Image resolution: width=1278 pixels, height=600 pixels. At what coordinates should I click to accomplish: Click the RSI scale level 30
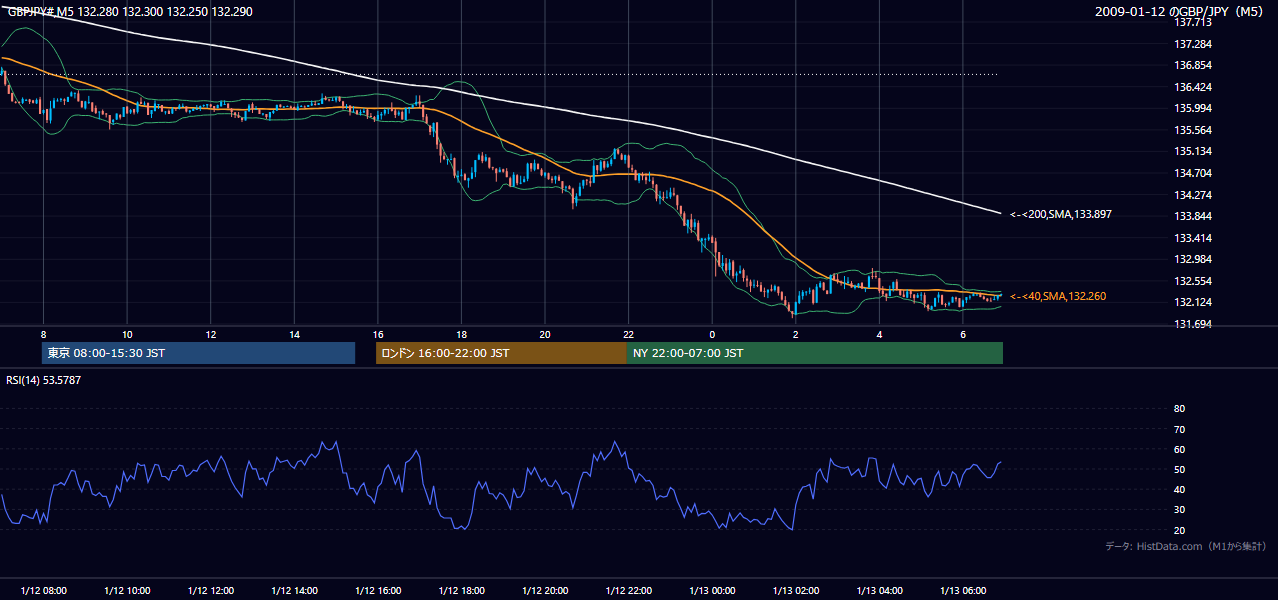click(x=1179, y=510)
